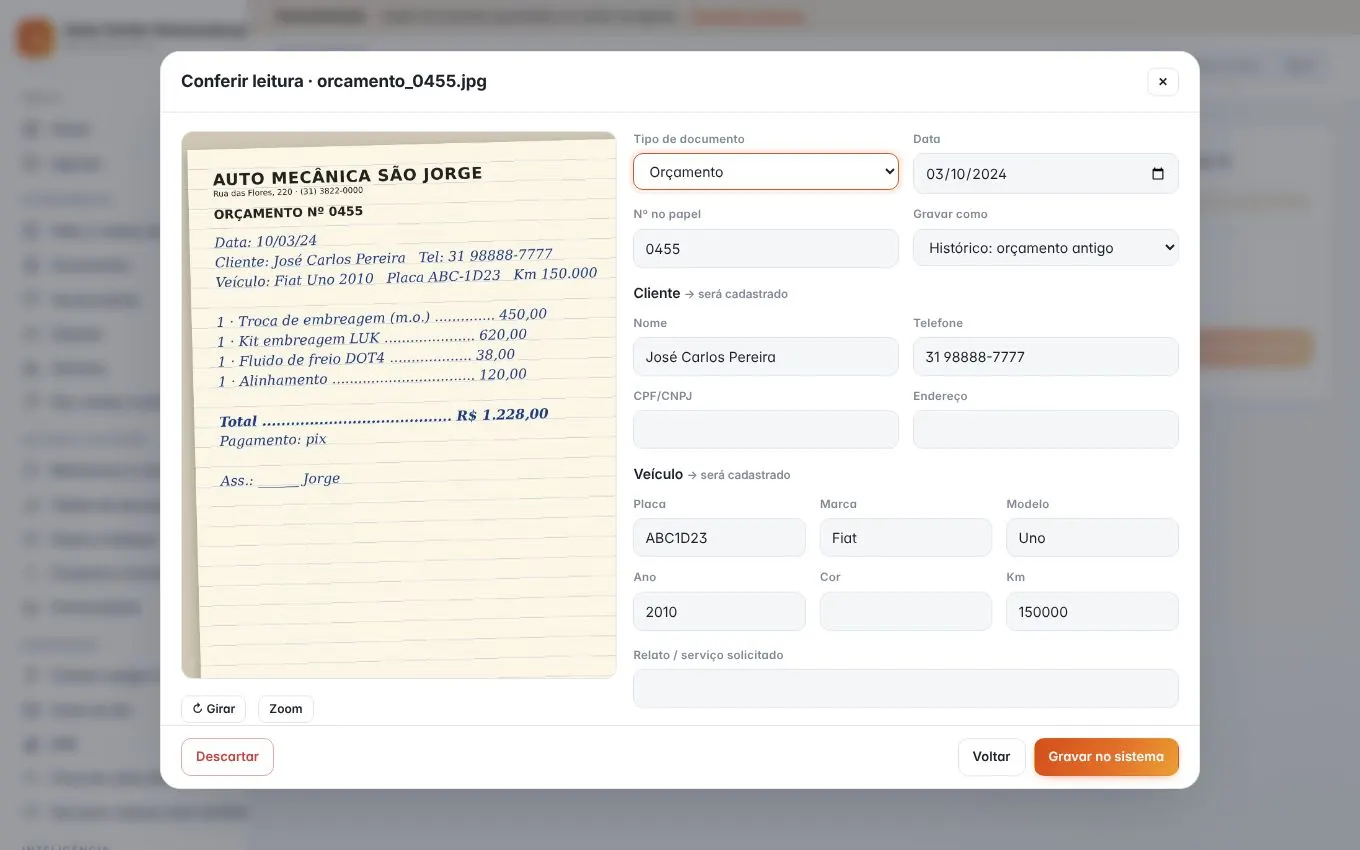Open the Tipo de documento dropdown
Image resolution: width=1360 pixels, height=850 pixels.
(766, 172)
